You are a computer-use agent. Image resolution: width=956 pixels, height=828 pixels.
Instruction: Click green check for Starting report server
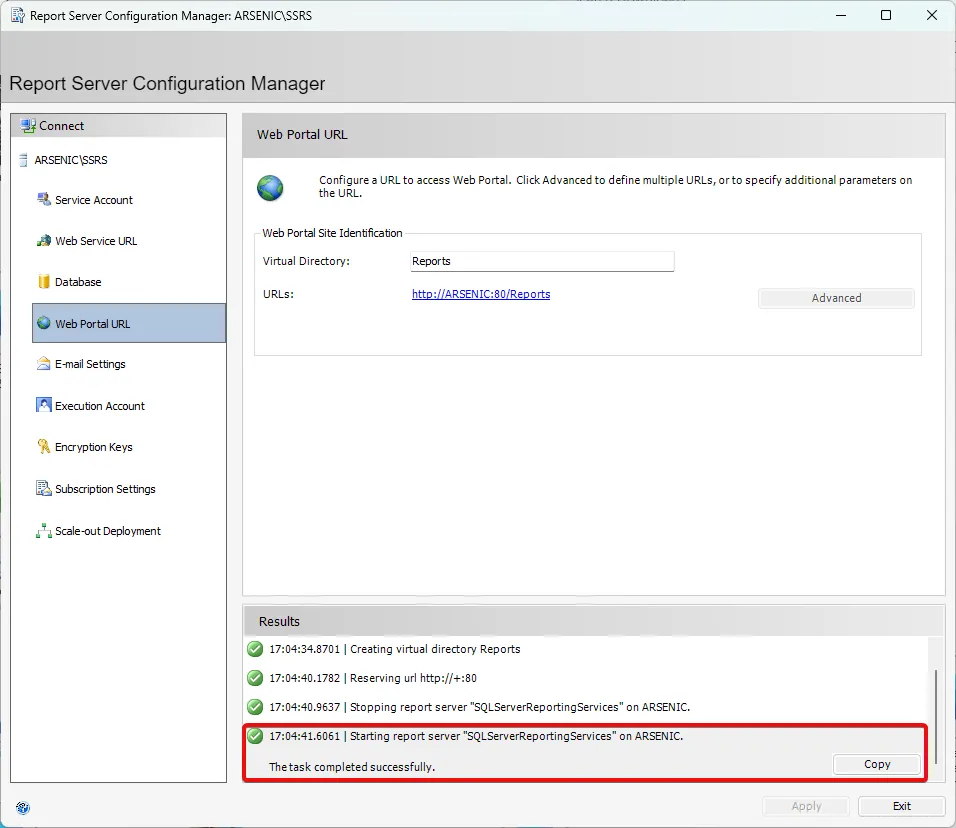[x=255, y=736]
